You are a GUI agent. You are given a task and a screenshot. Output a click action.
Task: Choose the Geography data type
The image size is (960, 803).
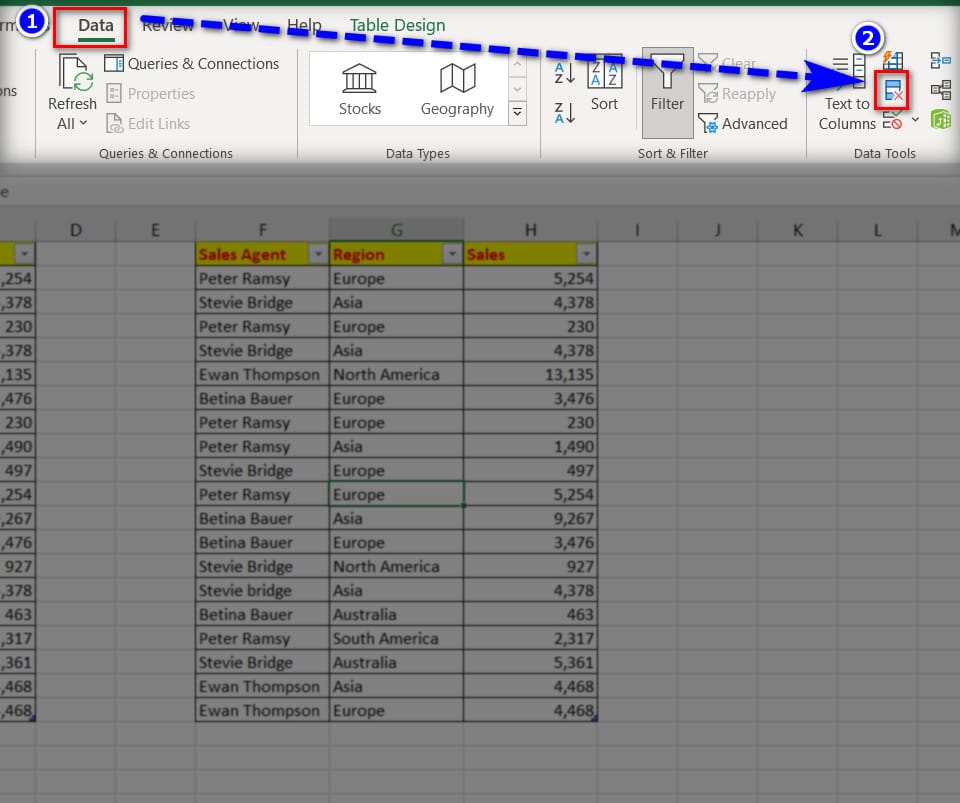(x=457, y=90)
